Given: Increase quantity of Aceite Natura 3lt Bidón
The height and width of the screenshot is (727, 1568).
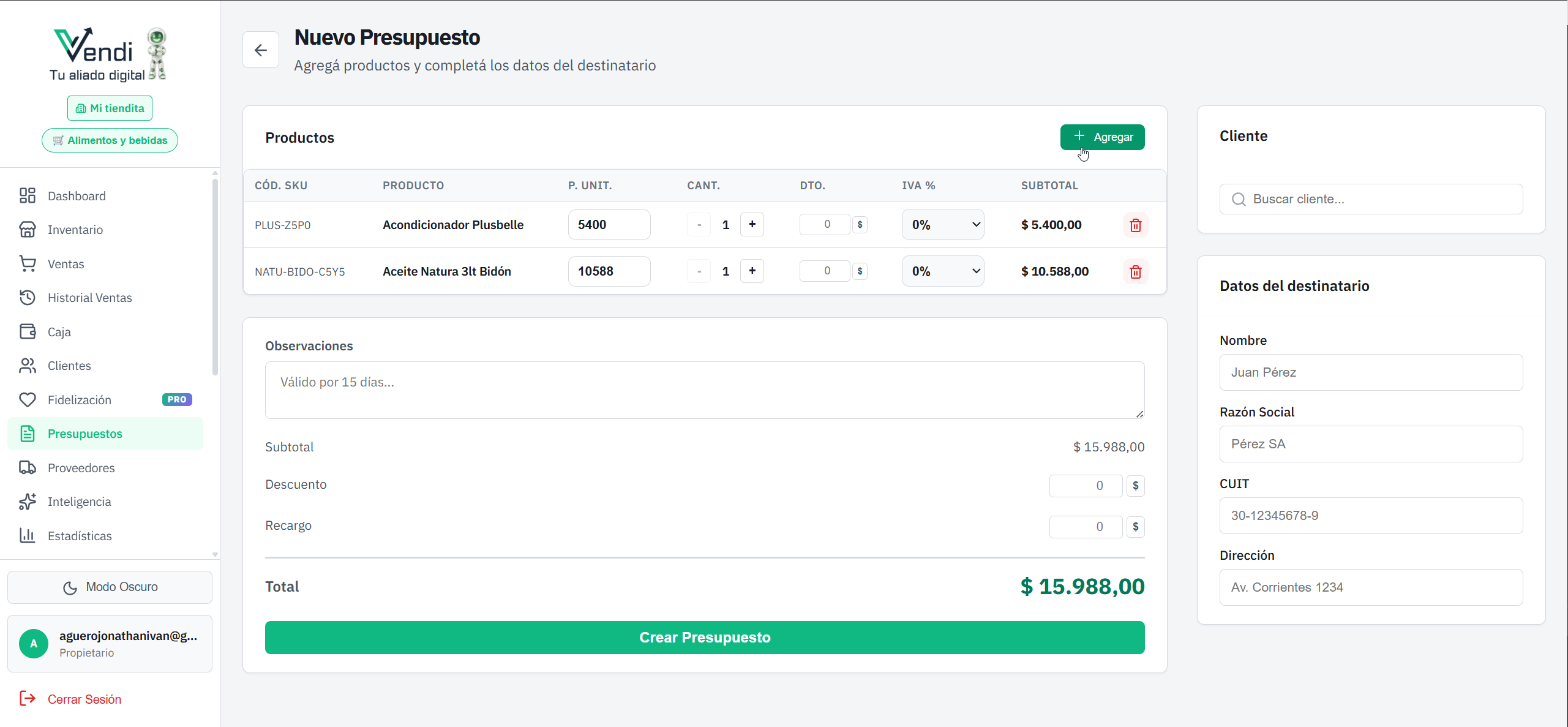Looking at the screenshot, I should (x=752, y=271).
